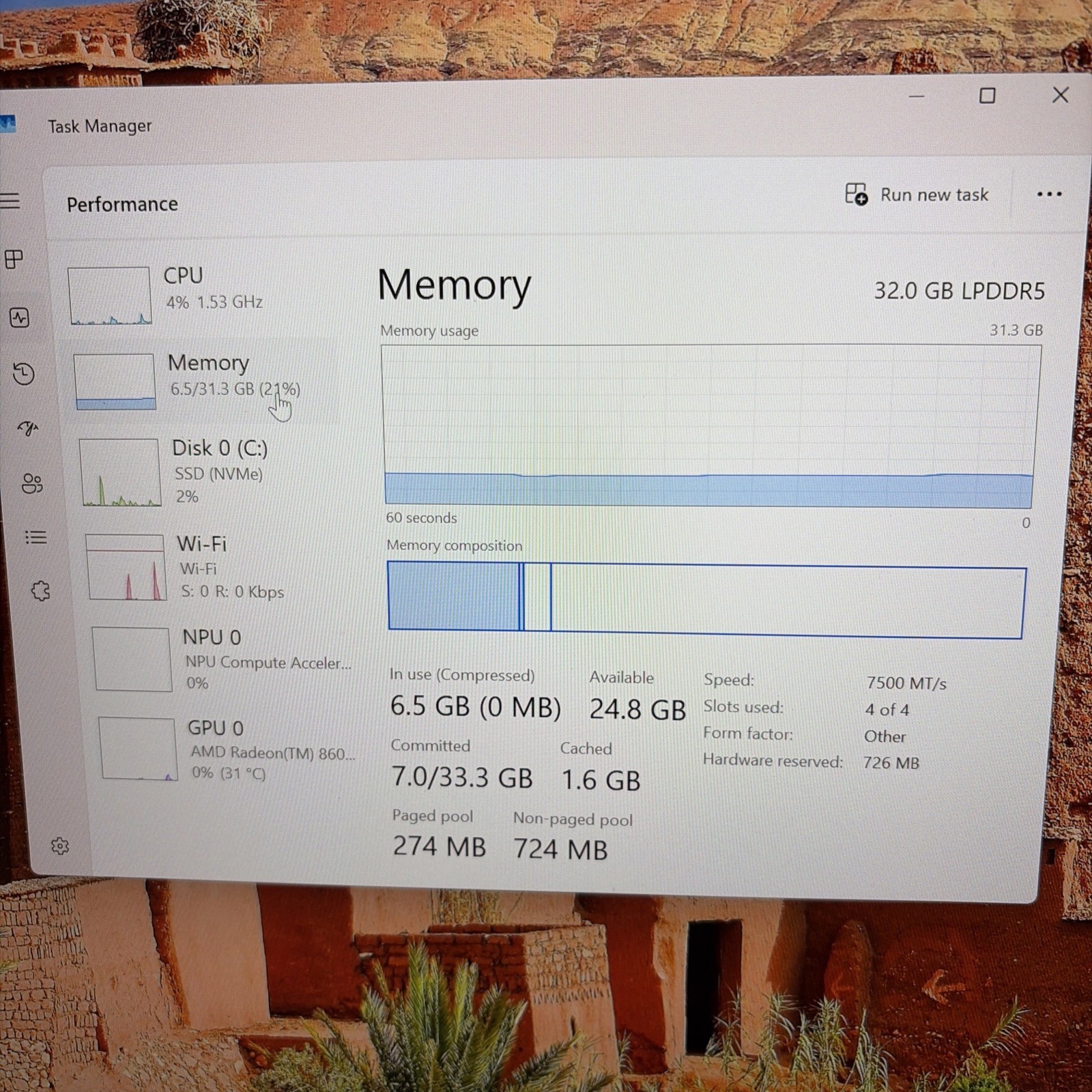Click the Task Manager window title

[100, 126]
